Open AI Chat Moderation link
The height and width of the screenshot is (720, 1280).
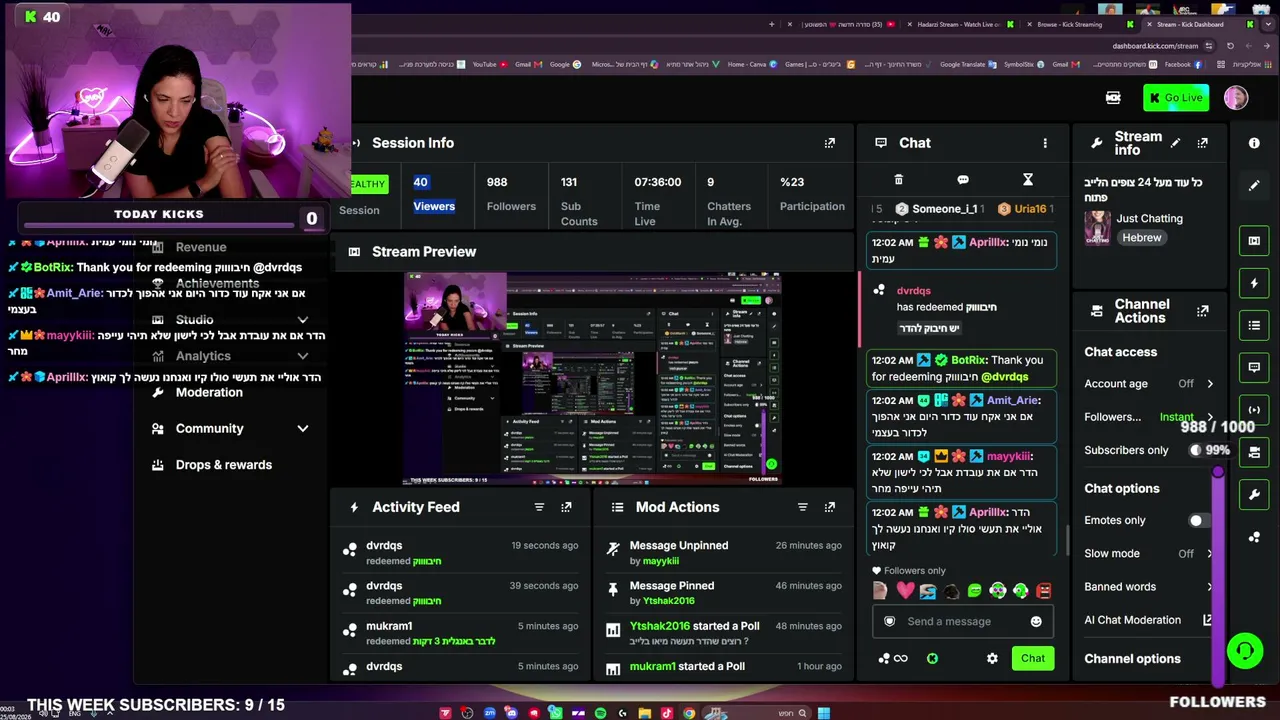(1148, 620)
